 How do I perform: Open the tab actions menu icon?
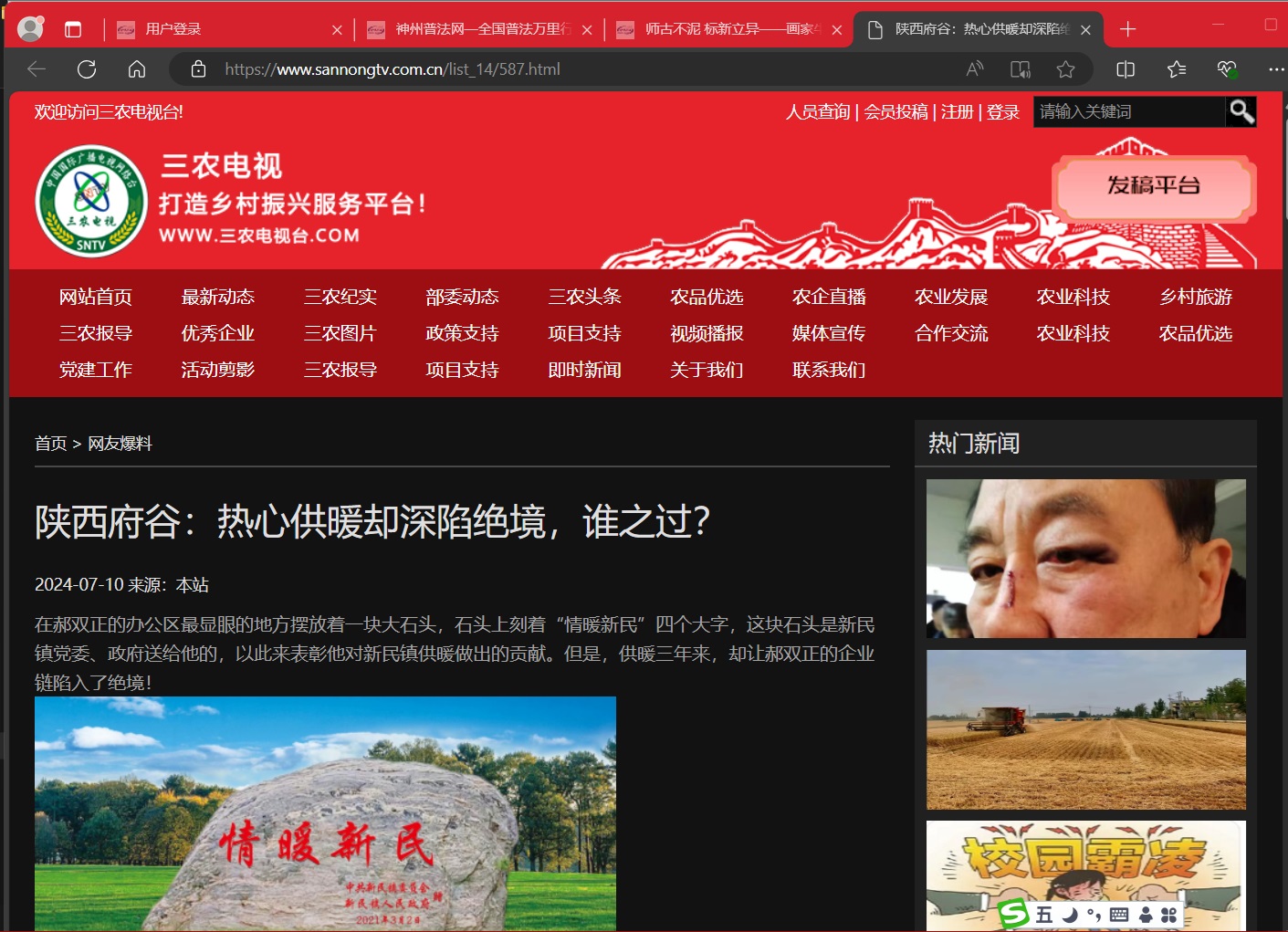coord(73,29)
